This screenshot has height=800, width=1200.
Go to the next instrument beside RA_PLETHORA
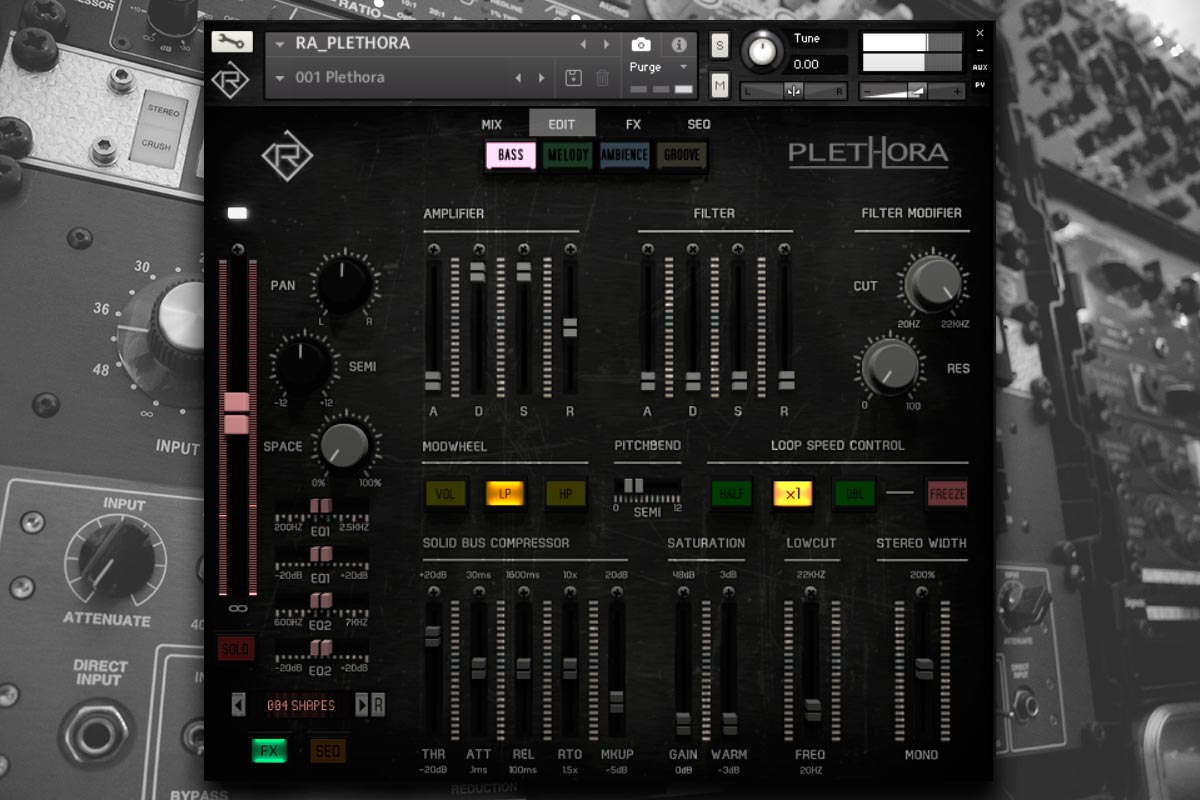click(x=606, y=45)
